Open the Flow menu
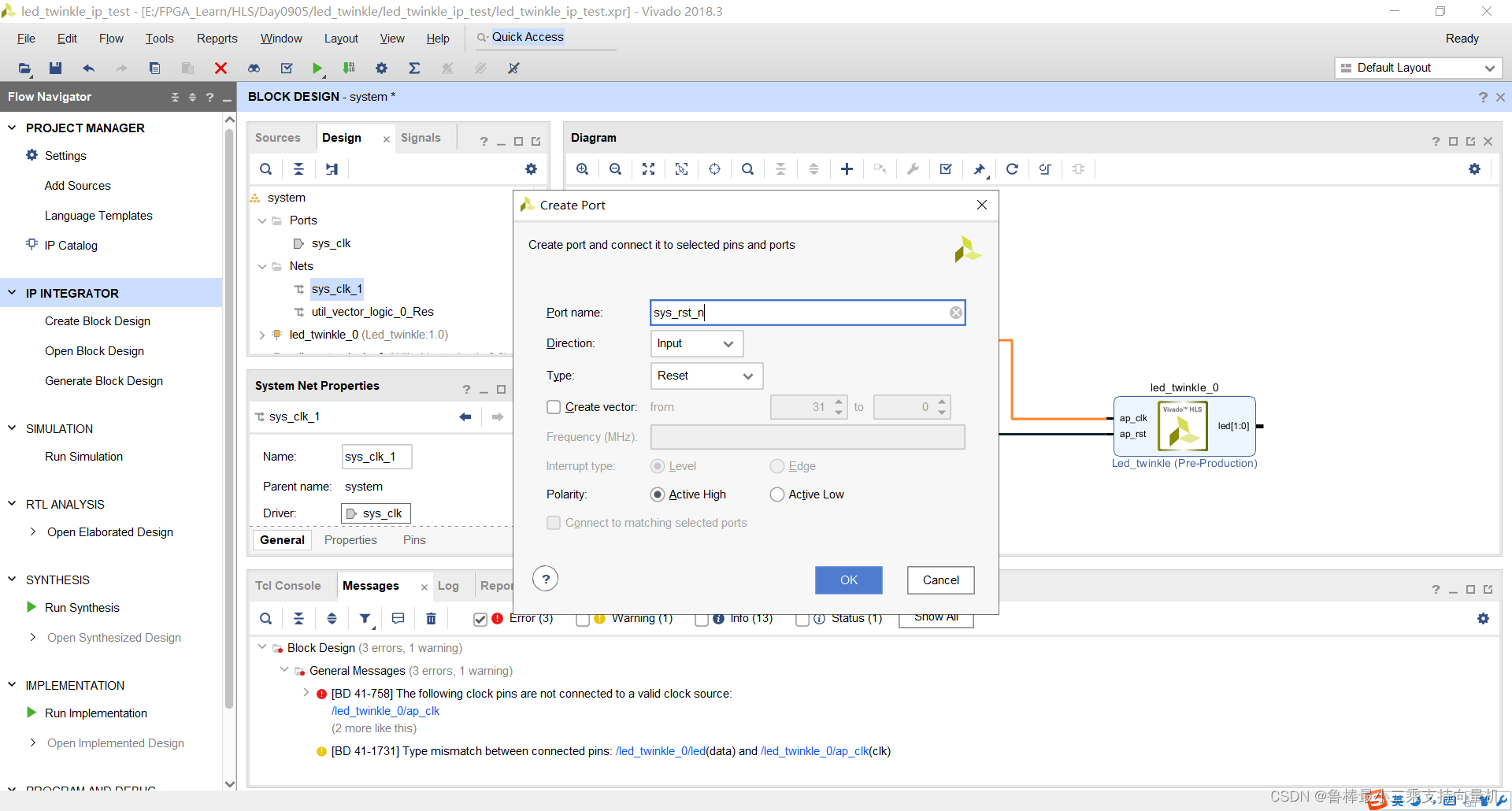Image resolution: width=1512 pixels, height=811 pixels. point(111,39)
